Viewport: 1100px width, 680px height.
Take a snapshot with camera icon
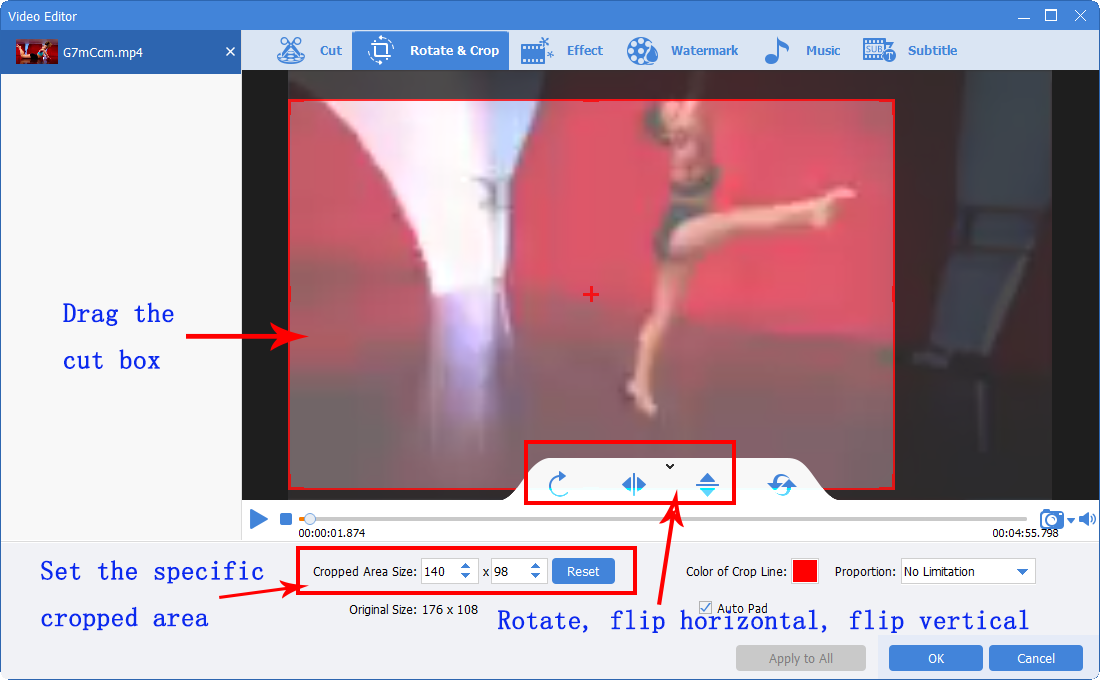pyautogui.click(x=1051, y=519)
